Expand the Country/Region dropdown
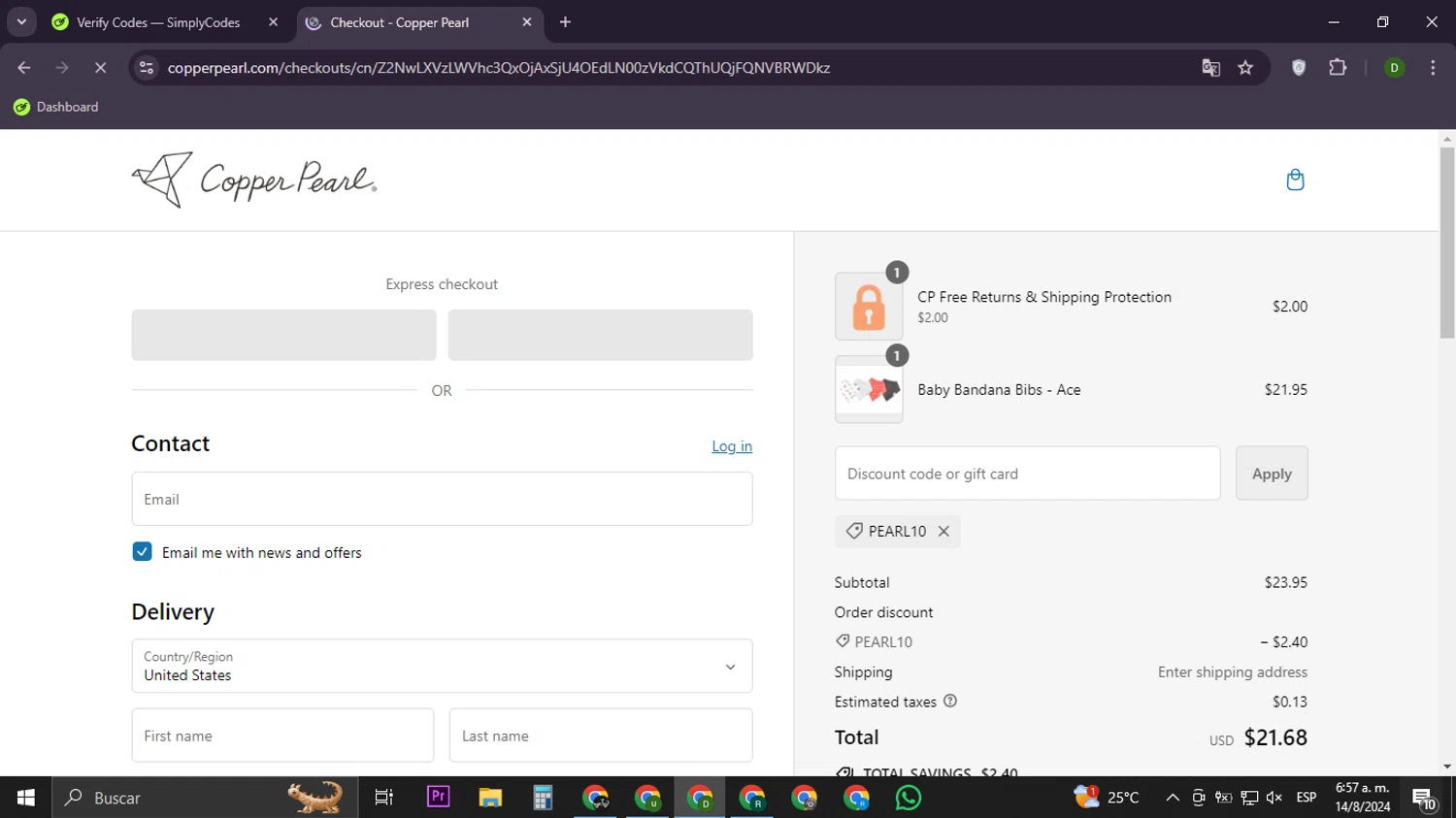Screen dimensions: 1456x818 (442, 666)
